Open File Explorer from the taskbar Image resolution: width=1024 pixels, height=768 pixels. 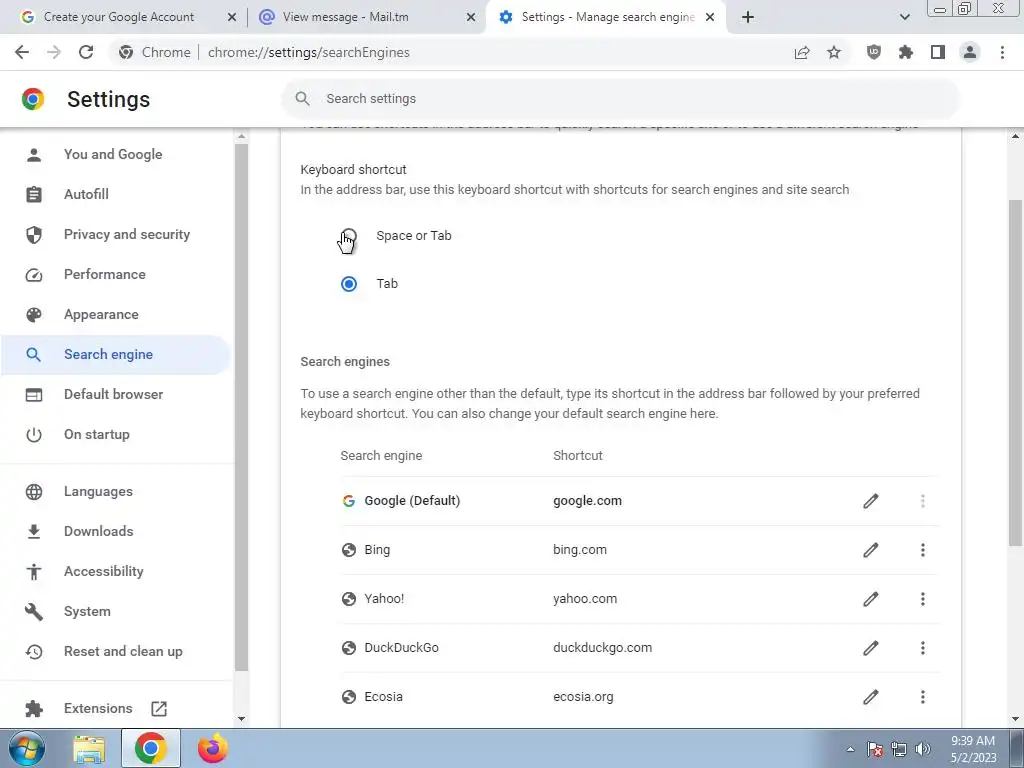tap(89, 749)
